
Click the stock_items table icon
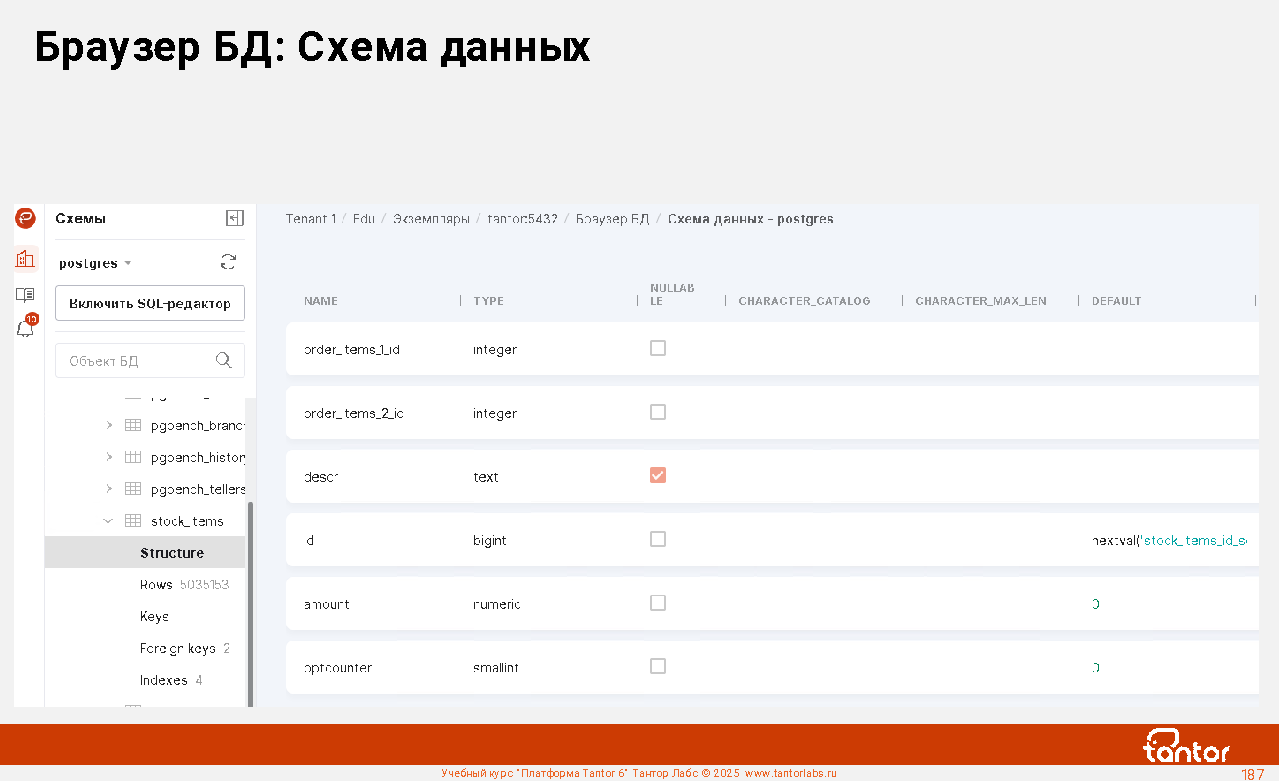(x=133, y=521)
